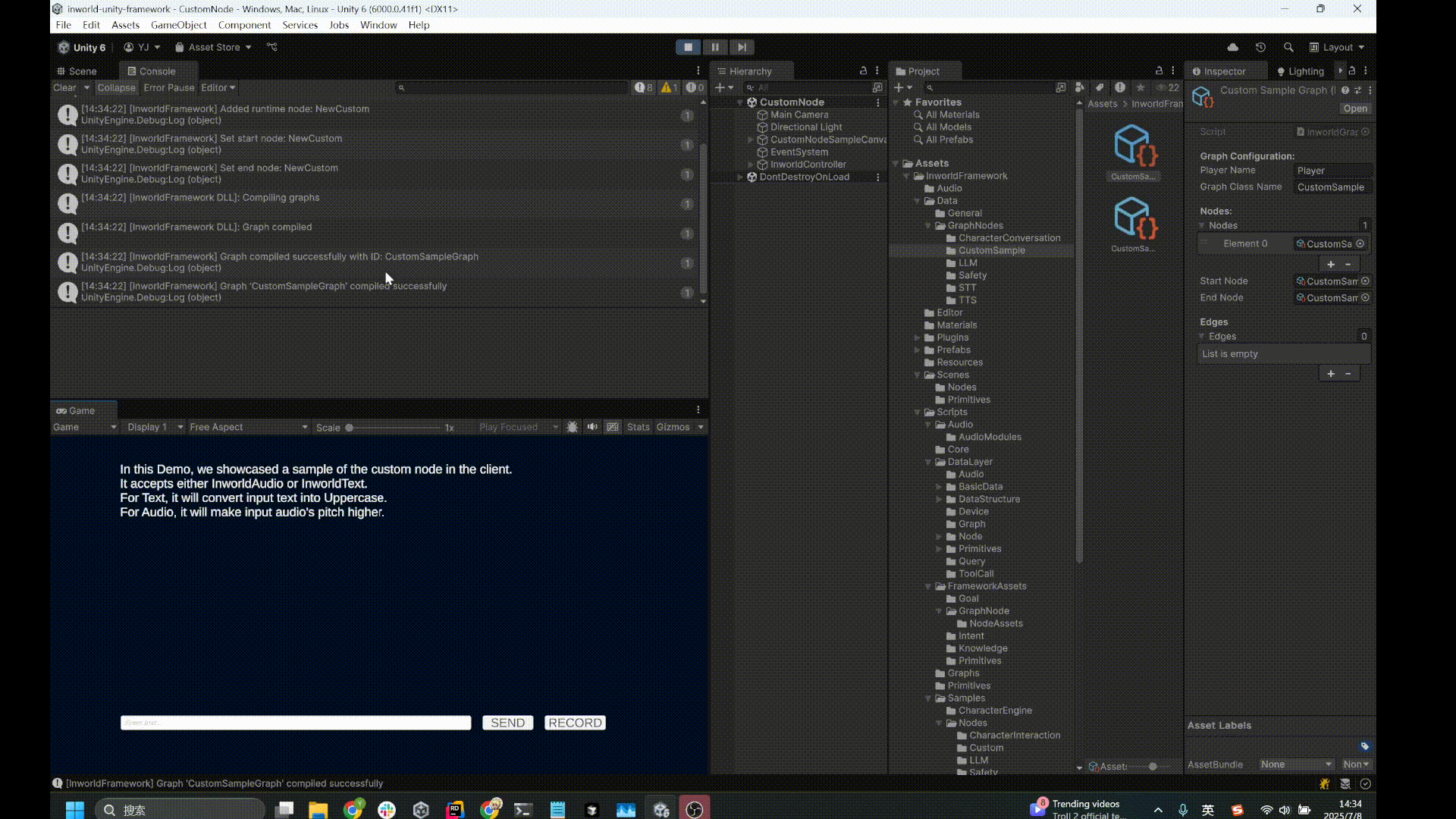Click the Game view debugger bug icon
Image resolution: width=1456 pixels, height=819 pixels.
[x=573, y=427]
